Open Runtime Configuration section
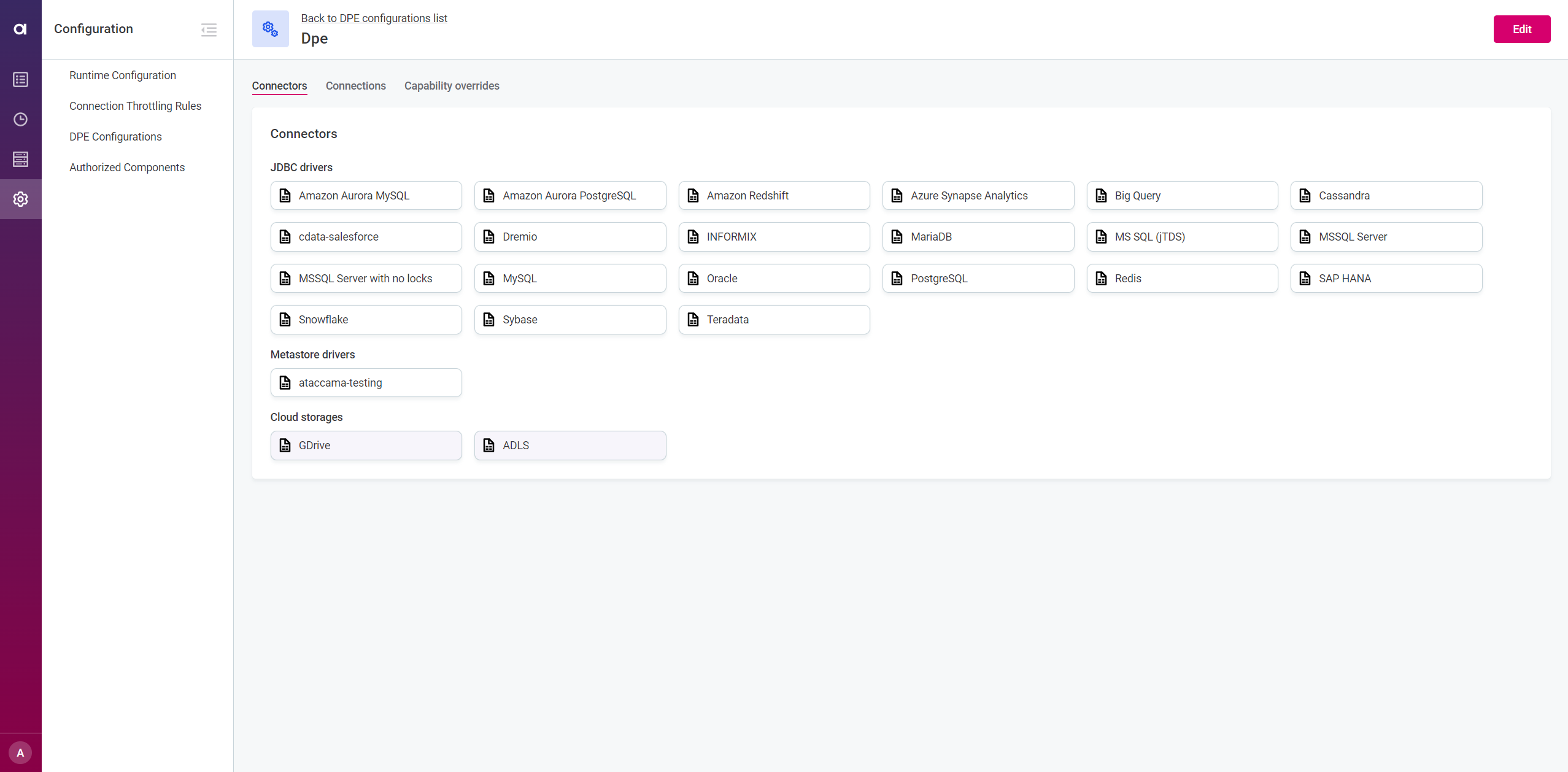The width and height of the screenshot is (1568, 772). pos(123,75)
